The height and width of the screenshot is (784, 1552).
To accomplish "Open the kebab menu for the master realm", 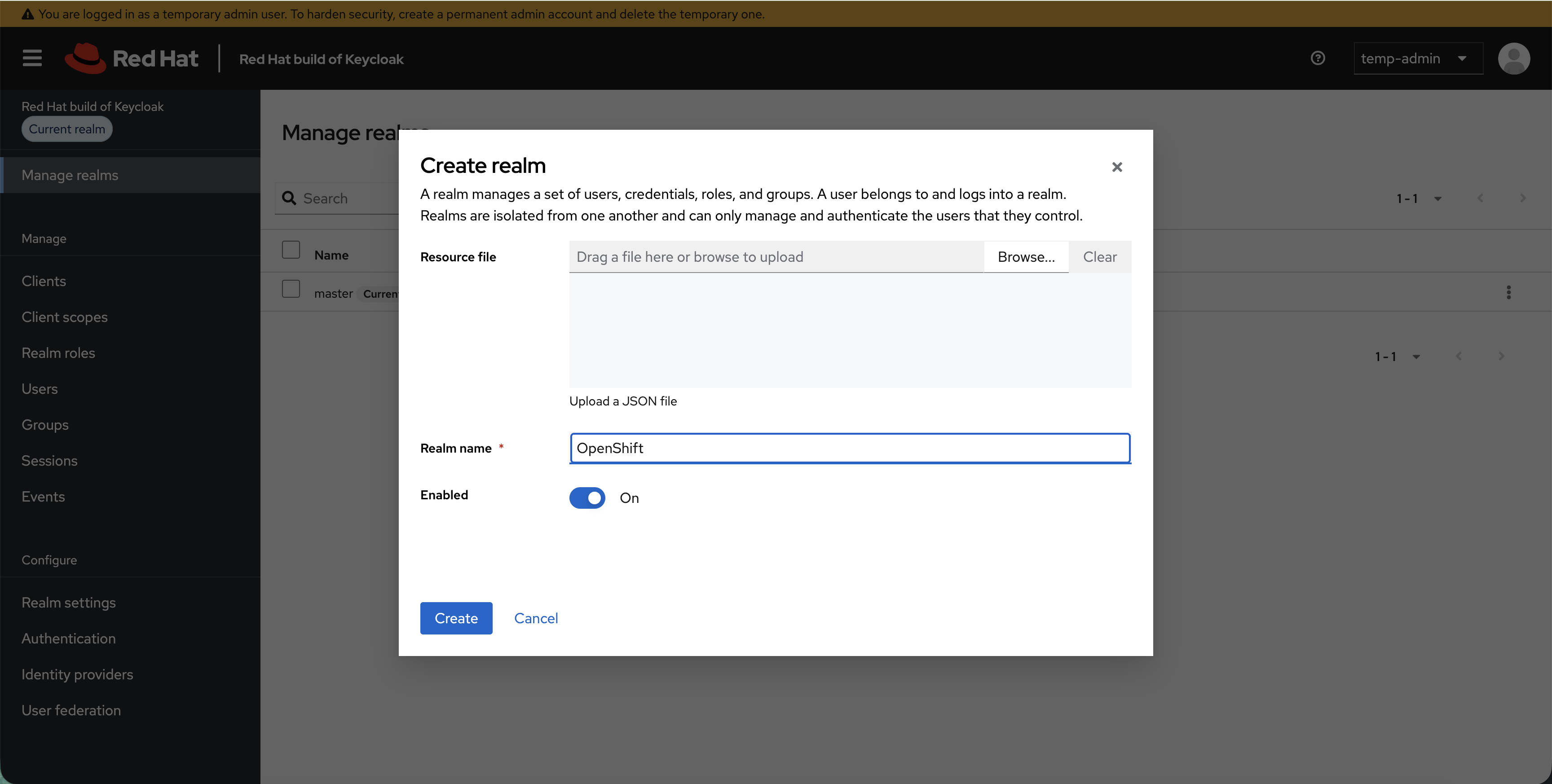I will coord(1508,292).
